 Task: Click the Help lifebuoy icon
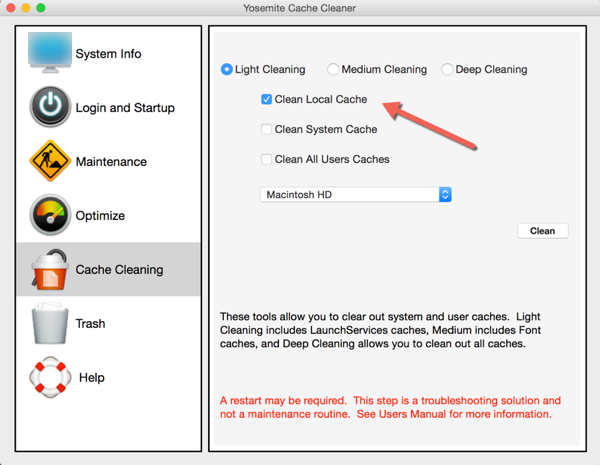pyautogui.click(x=50, y=377)
